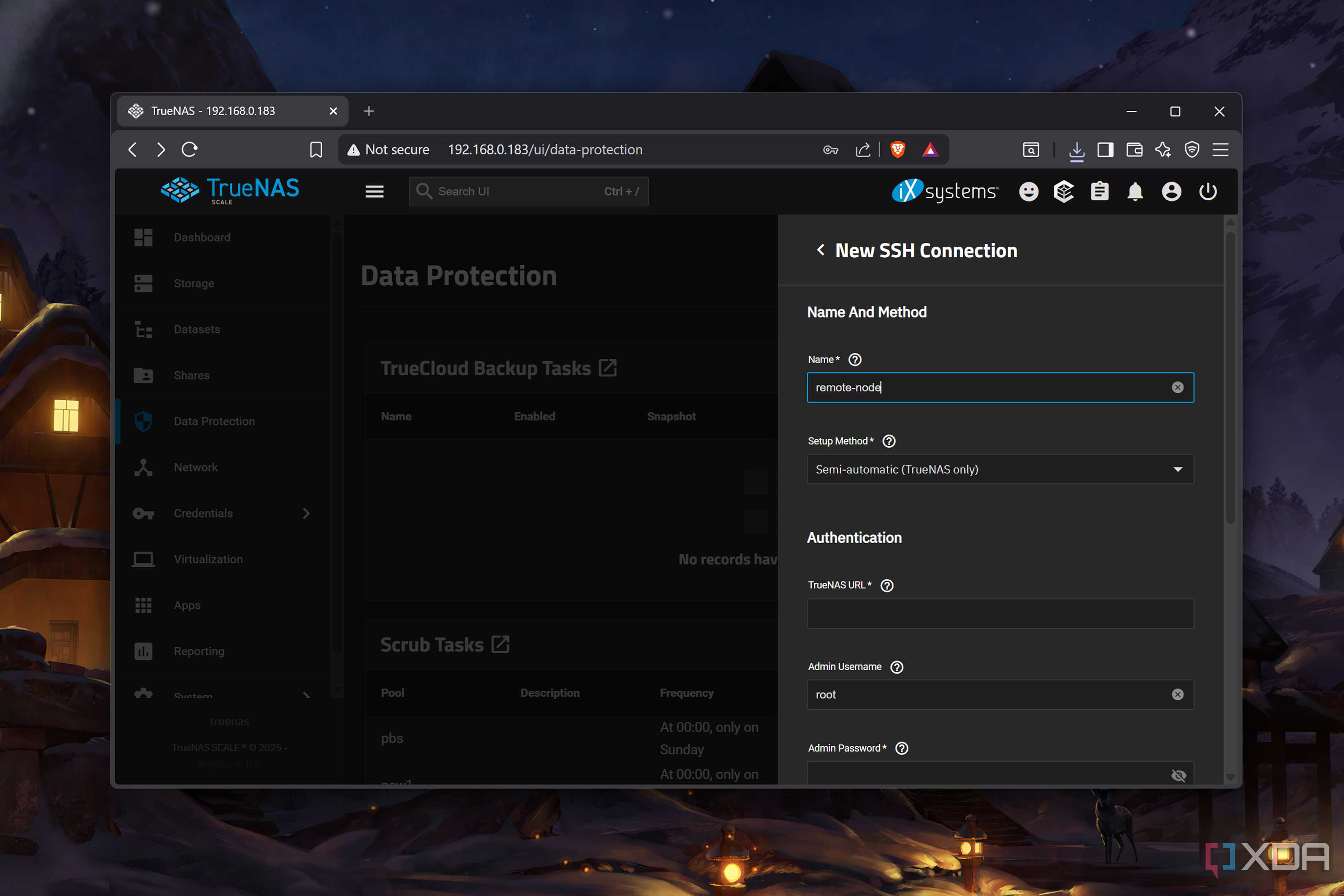Go back from New SSH Connection
Image resolution: width=1344 pixels, height=896 pixels.
point(821,250)
